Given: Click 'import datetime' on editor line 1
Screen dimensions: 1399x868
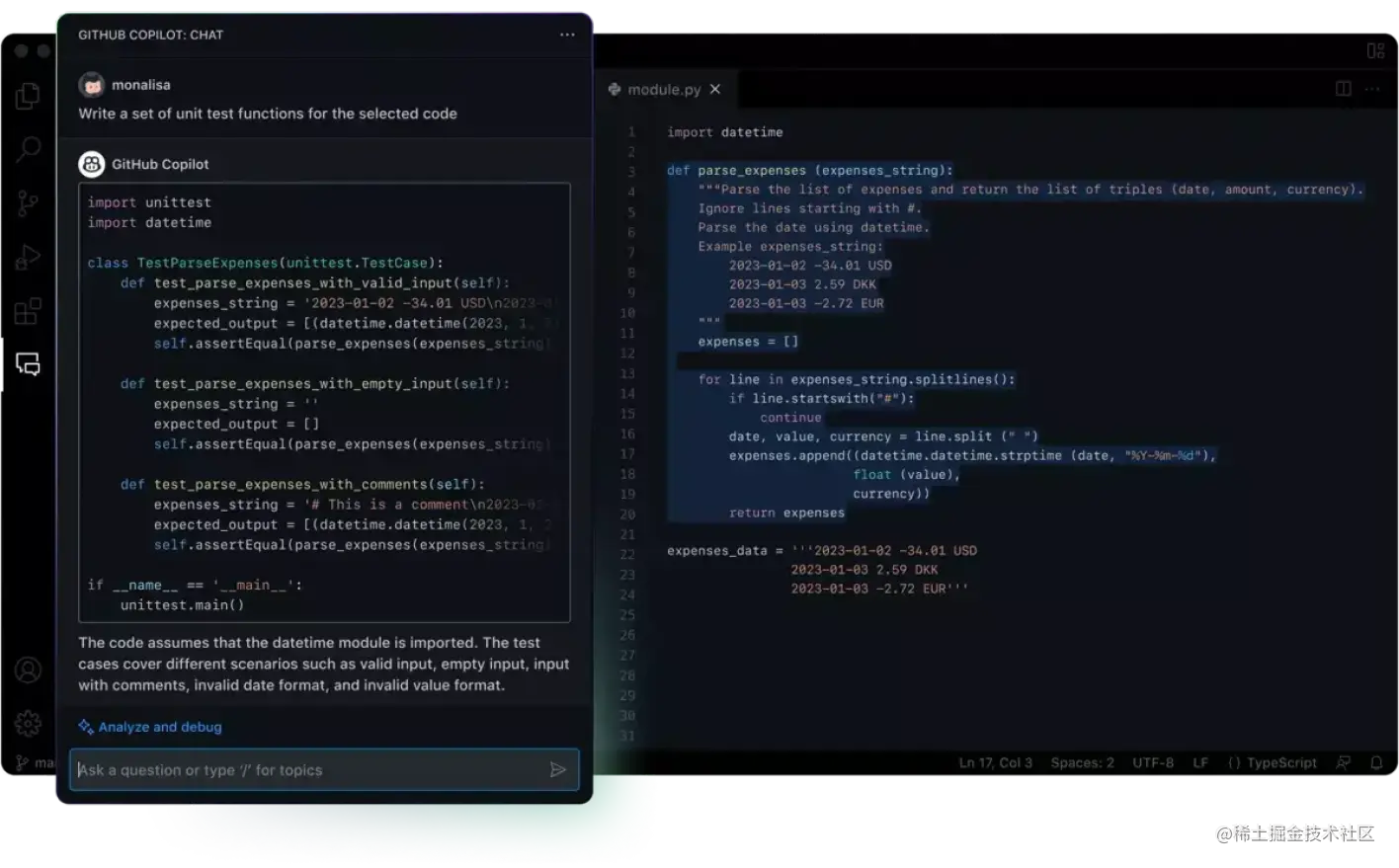Looking at the screenshot, I should [x=724, y=132].
